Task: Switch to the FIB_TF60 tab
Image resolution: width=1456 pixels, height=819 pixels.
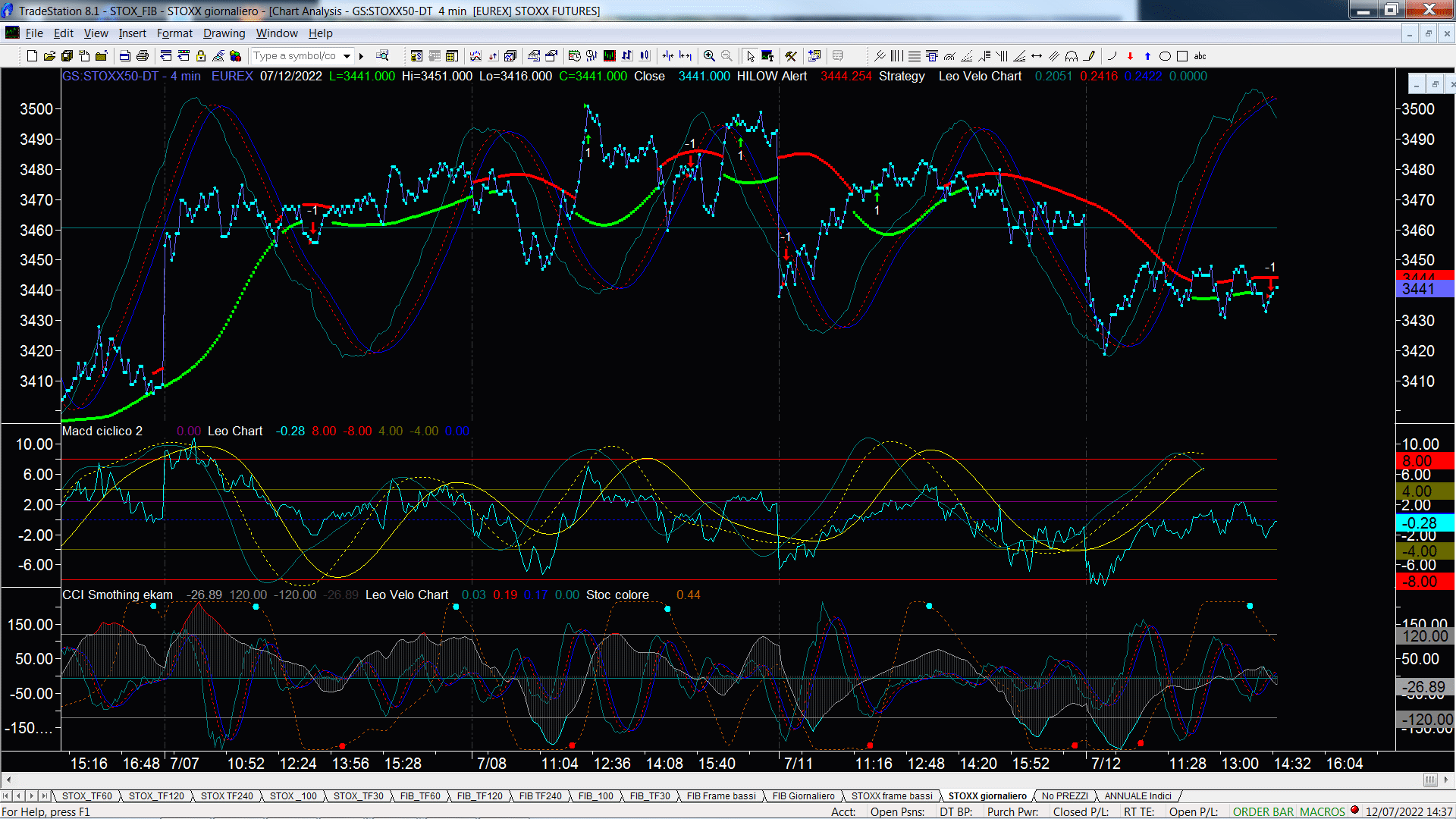Action: (420, 795)
